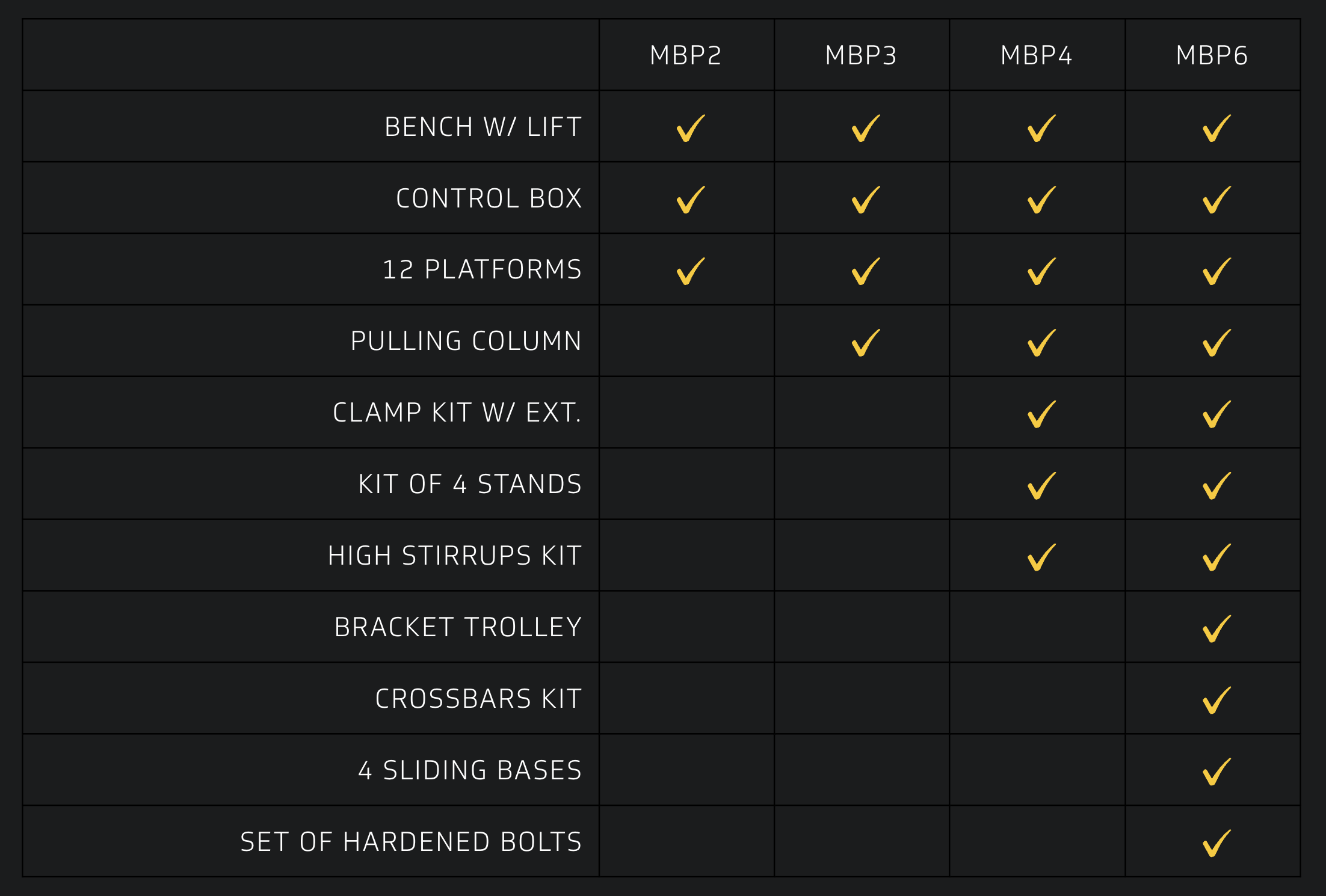Select the MBP2 column header
This screenshot has height=896, width=1326.
point(685,55)
